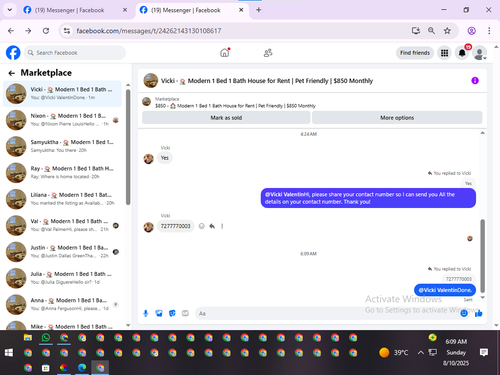Open Chrome three-dot menu
Viewport: 500px width, 375px height.
point(489,31)
